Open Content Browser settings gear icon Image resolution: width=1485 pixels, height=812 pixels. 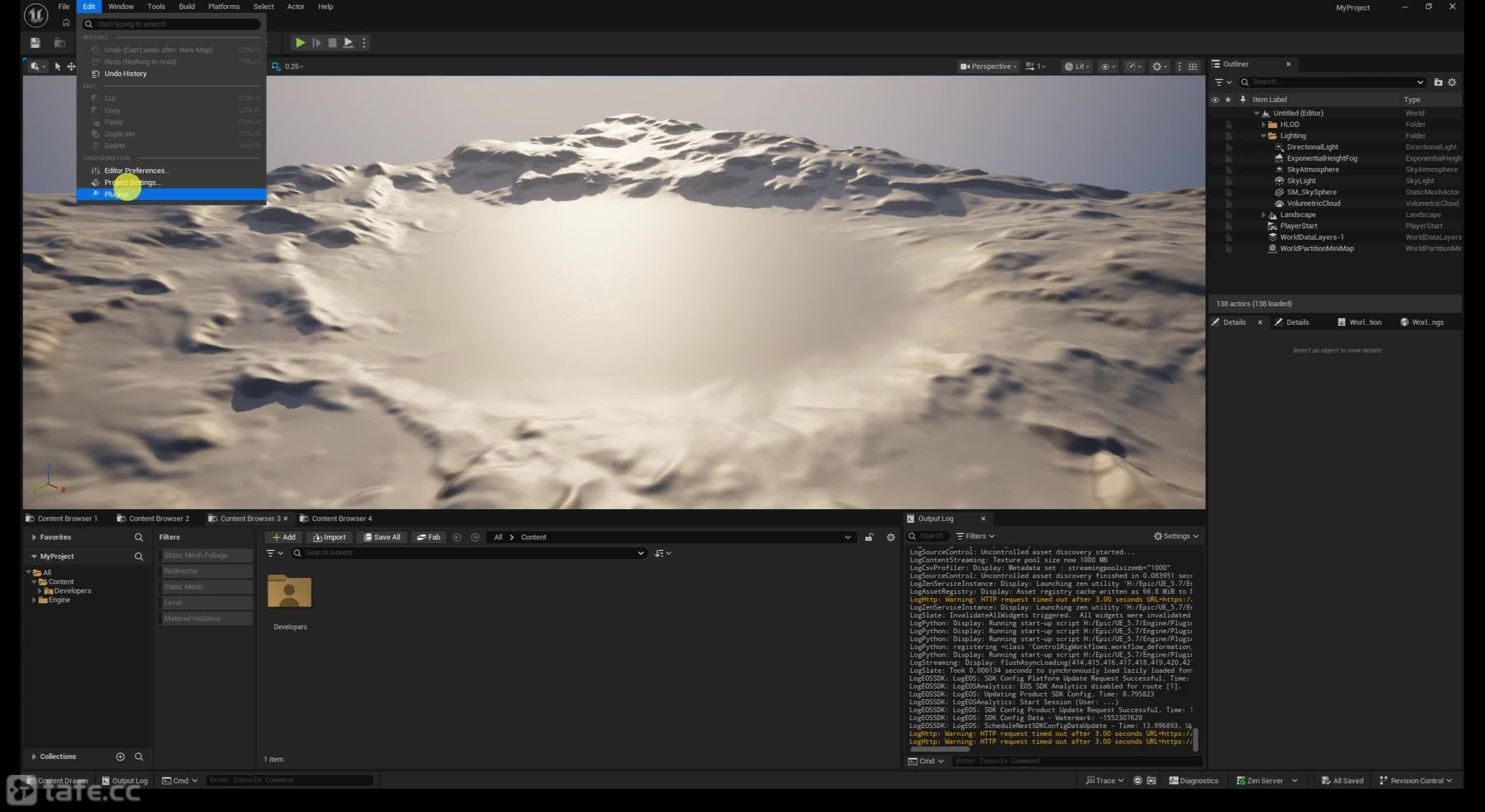click(890, 538)
